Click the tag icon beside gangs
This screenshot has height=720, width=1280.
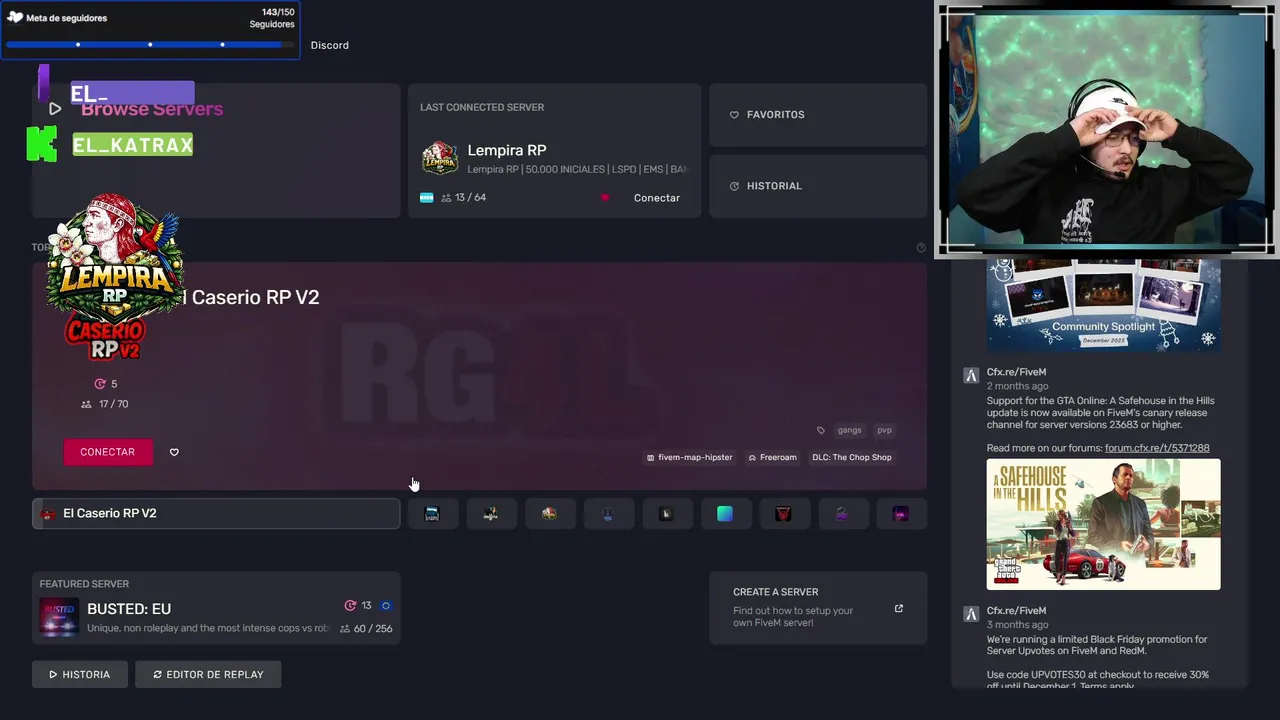click(x=821, y=430)
